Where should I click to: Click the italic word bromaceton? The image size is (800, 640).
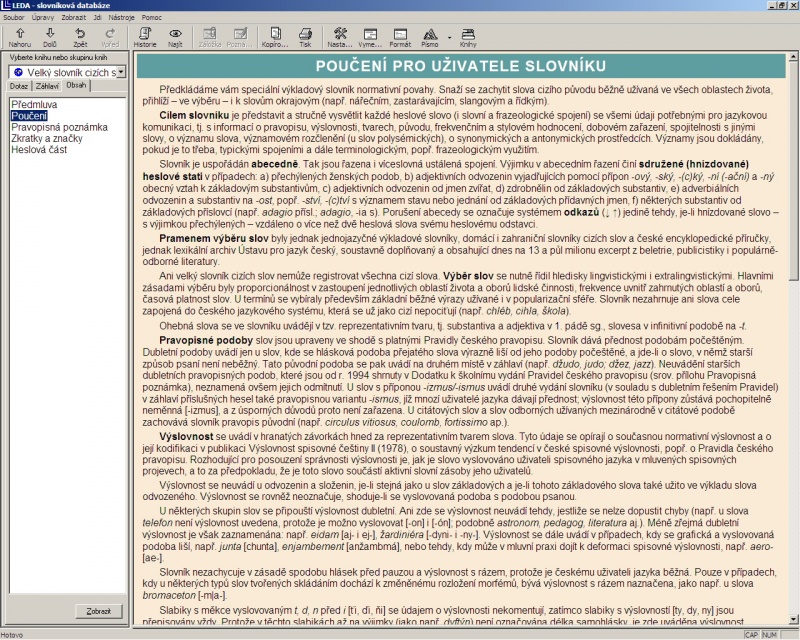(169, 596)
